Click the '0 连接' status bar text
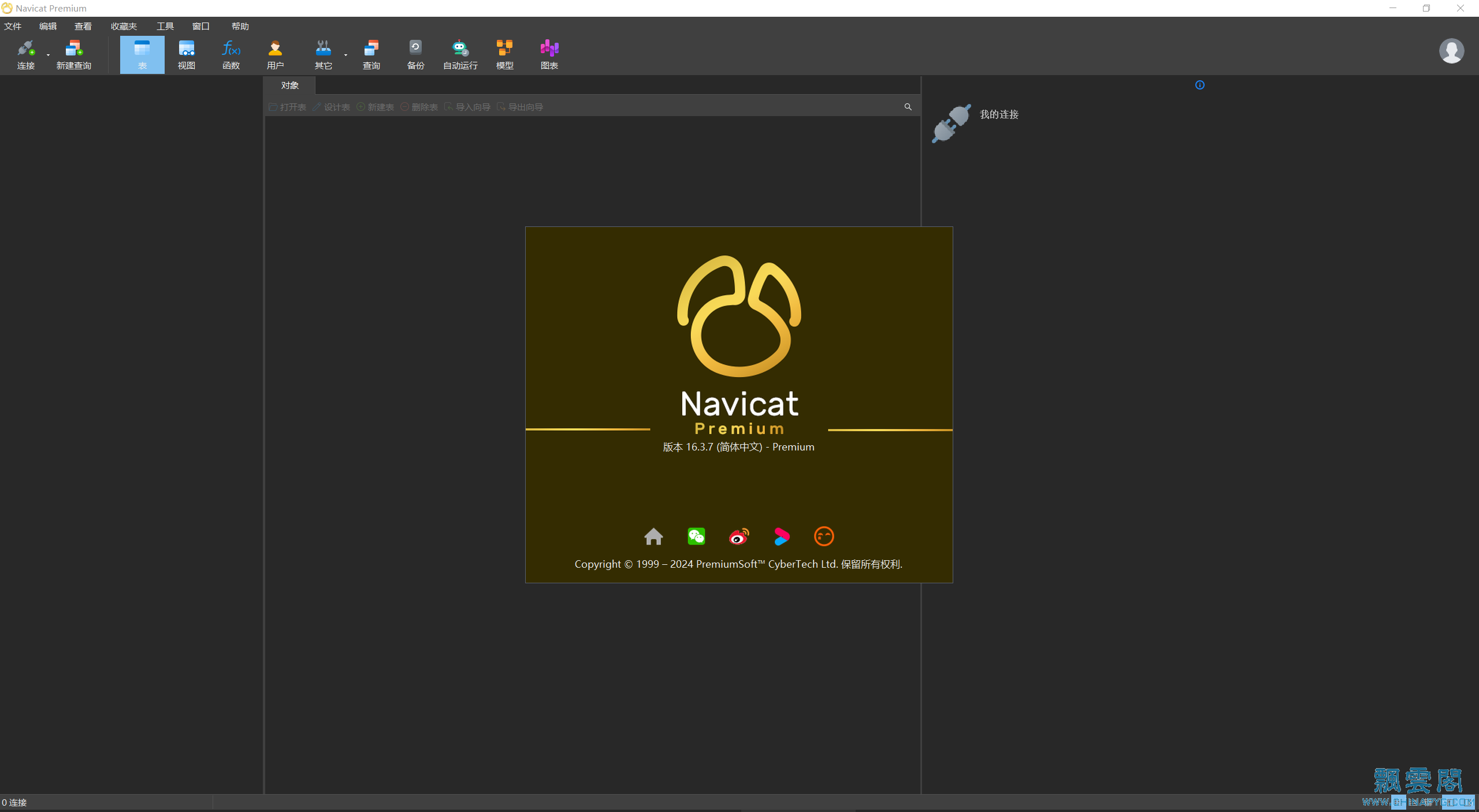Screen dimensions: 1479x812 (14, 803)
